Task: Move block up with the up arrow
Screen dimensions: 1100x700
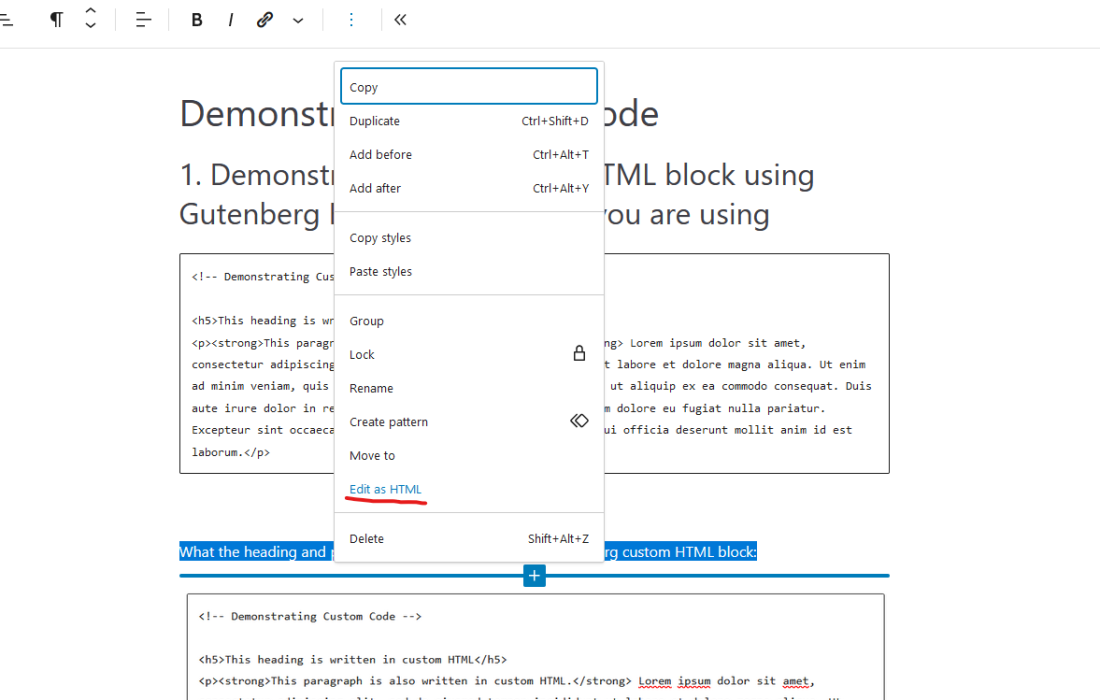Action: 90,11
